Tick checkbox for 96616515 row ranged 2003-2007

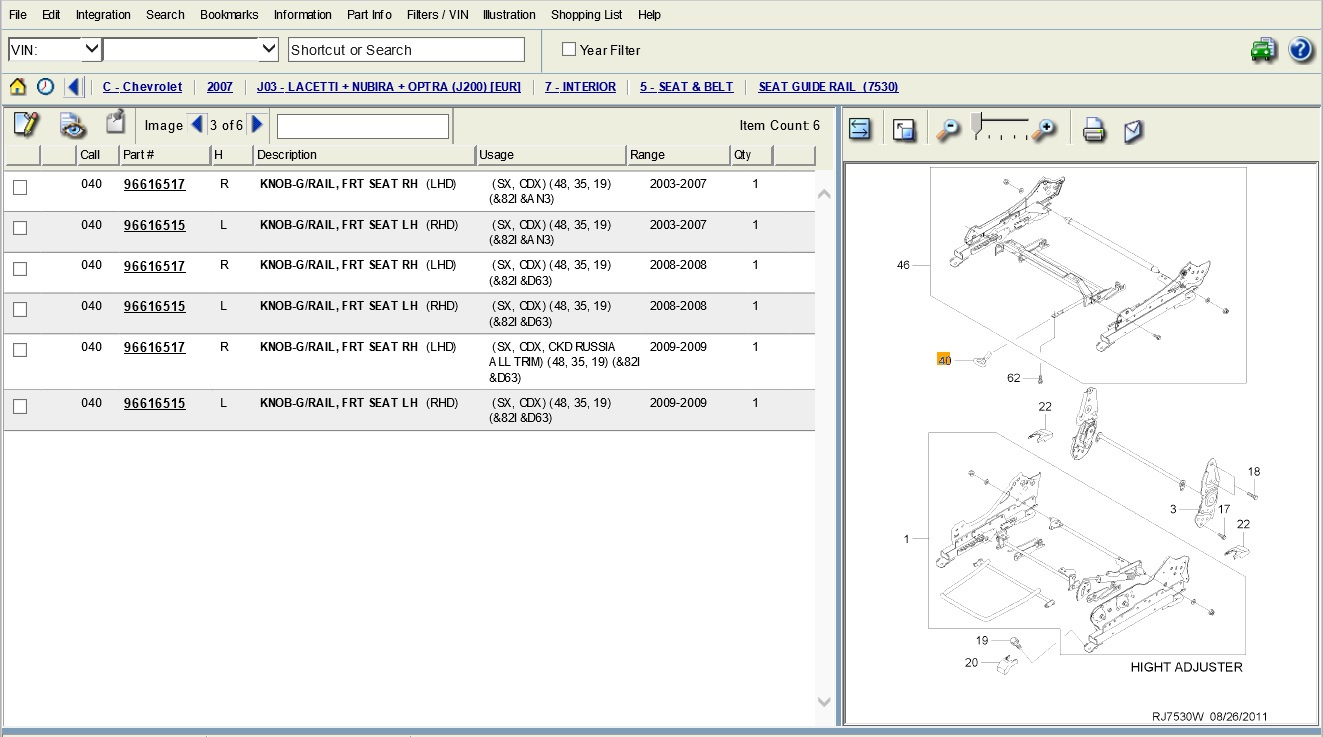(20, 228)
